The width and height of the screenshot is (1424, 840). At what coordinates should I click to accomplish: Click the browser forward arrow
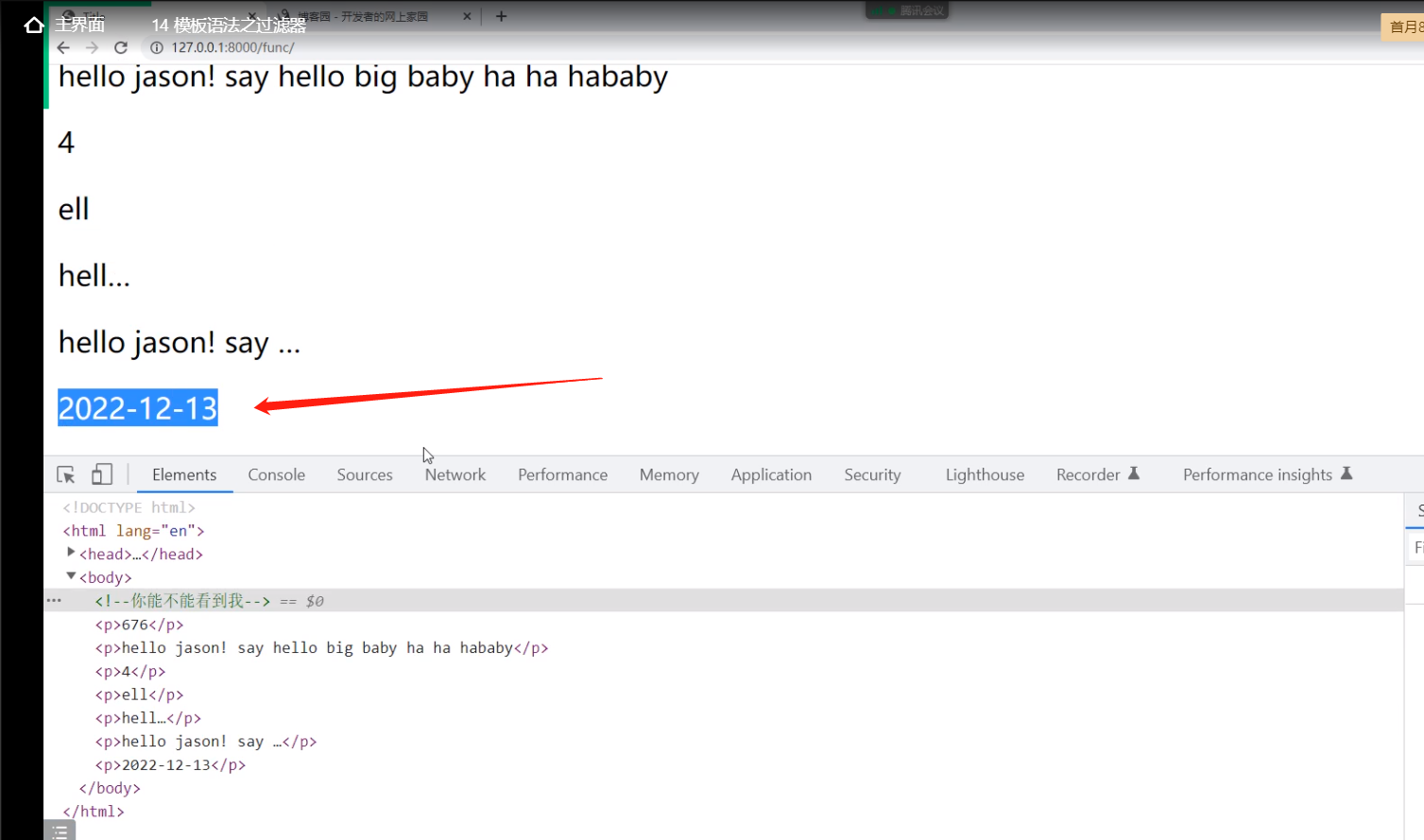tap(92, 47)
